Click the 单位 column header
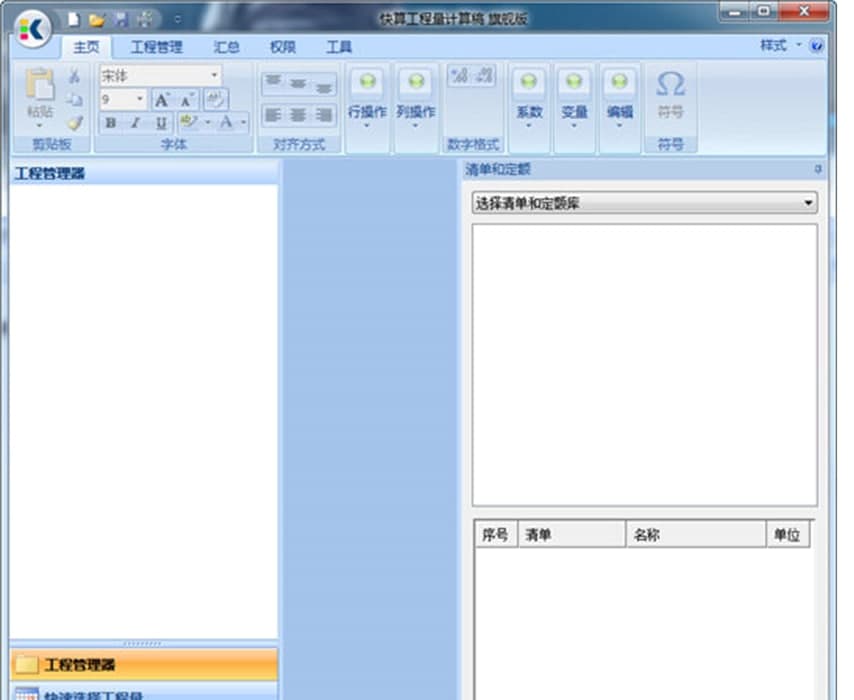 click(788, 534)
